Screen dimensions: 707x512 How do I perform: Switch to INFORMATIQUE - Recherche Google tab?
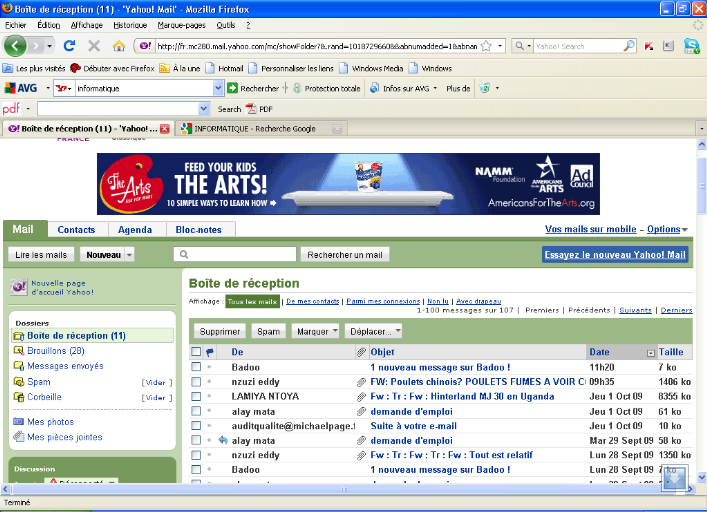260,129
